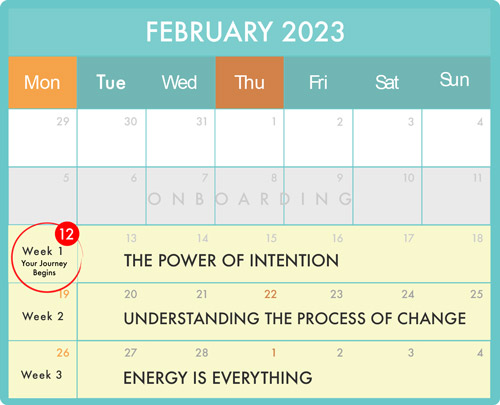
Task: Select the Week 2 label
Action: tap(43, 316)
